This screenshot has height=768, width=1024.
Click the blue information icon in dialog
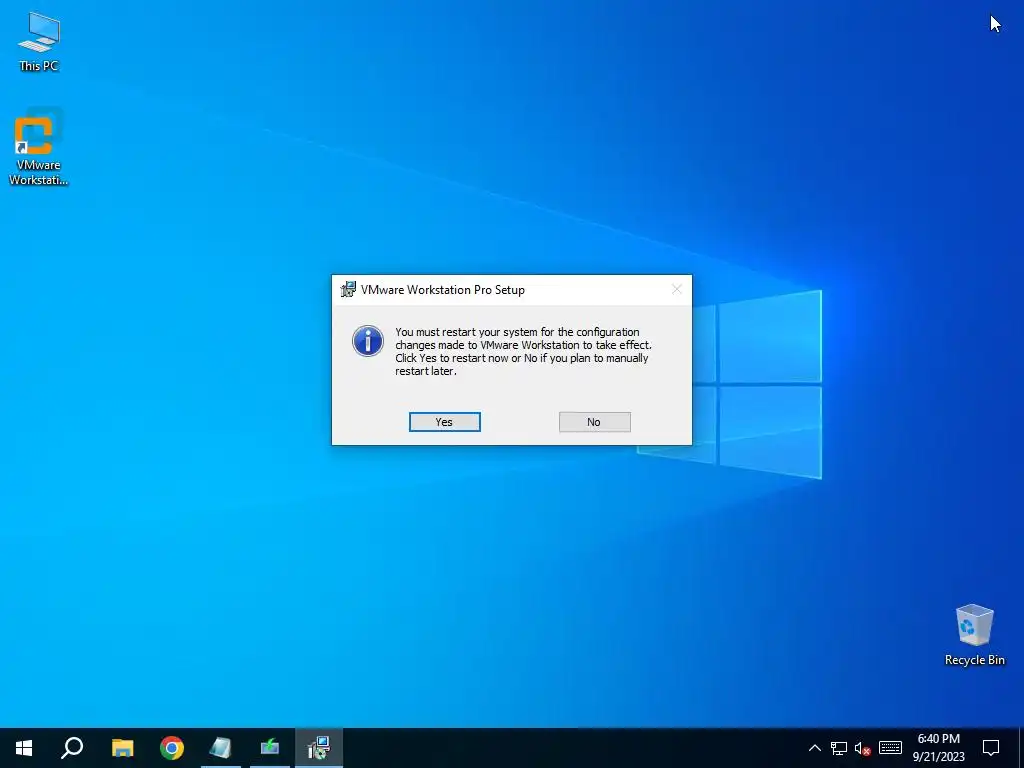[x=368, y=342]
